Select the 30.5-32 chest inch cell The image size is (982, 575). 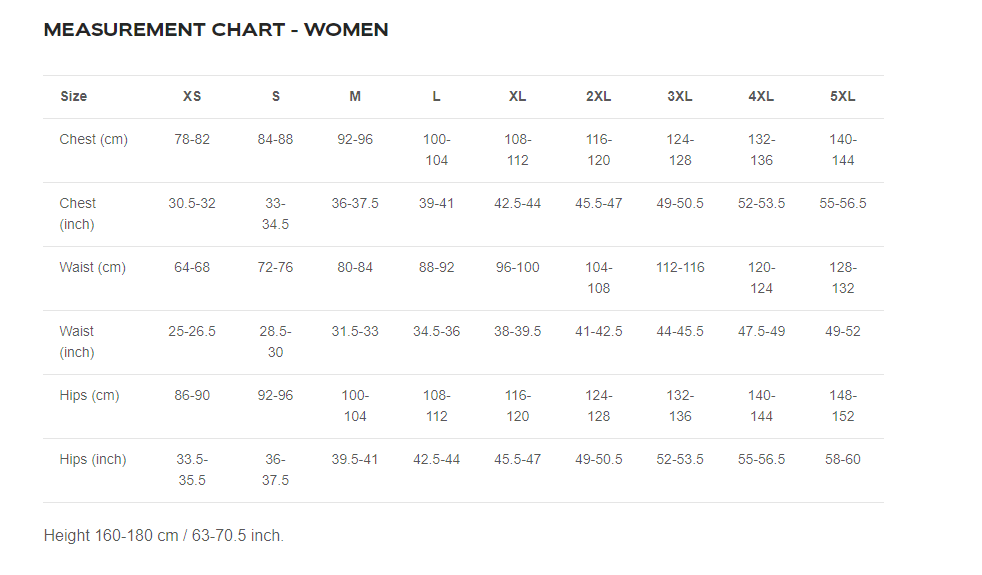[x=192, y=203]
